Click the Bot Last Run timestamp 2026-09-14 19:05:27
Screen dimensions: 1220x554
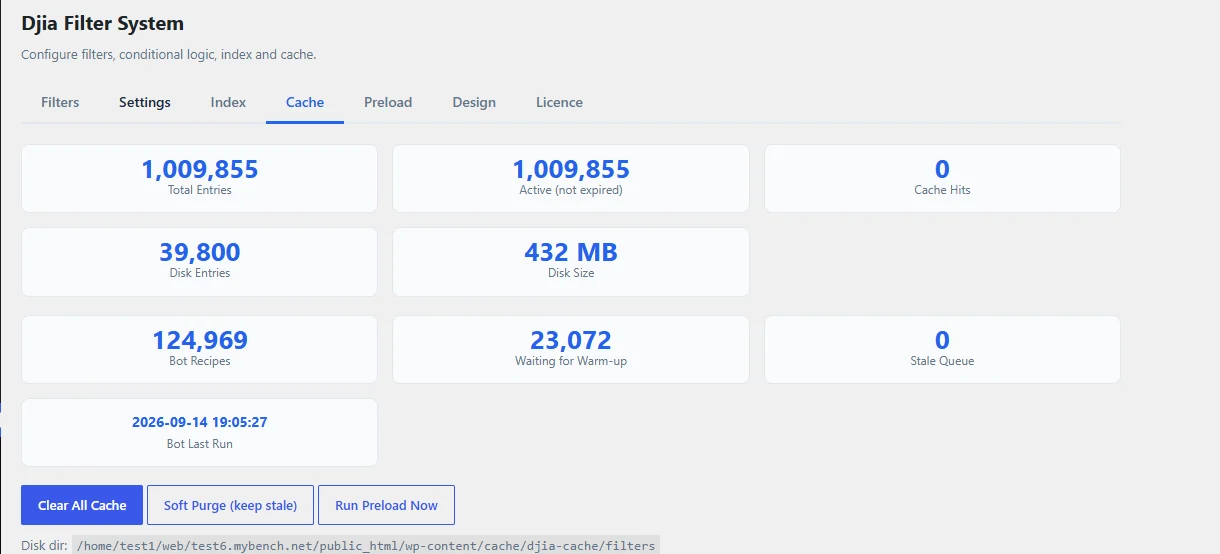200,422
